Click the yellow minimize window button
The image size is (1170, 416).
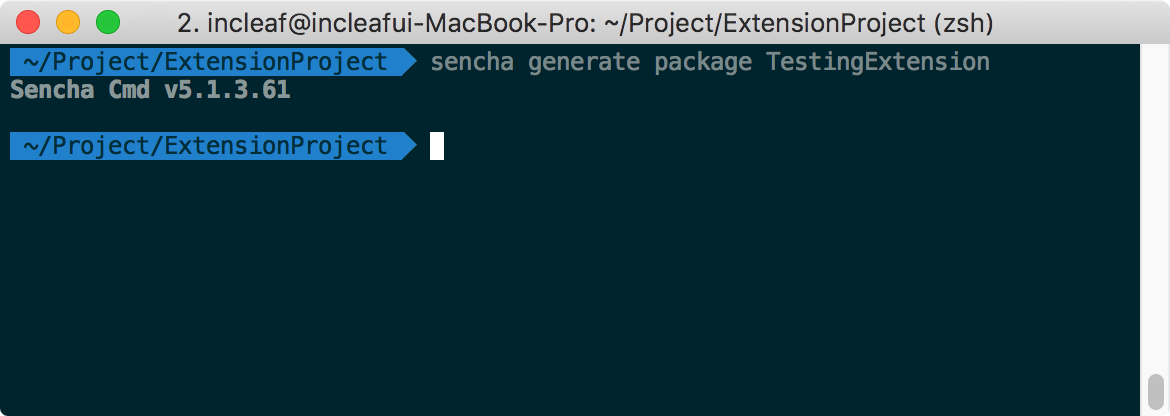click(68, 21)
